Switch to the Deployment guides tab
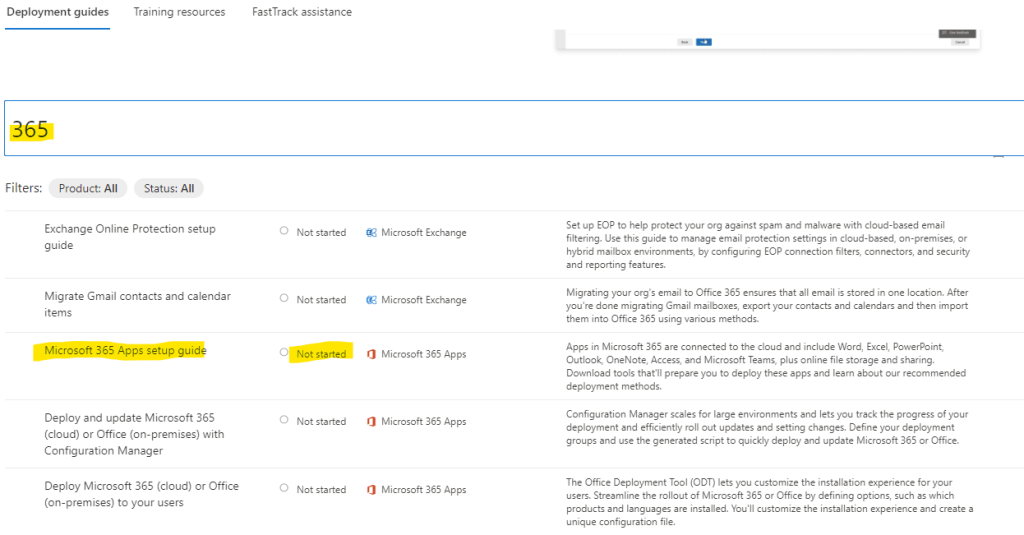The width and height of the screenshot is (1024, 535). [x=57, y=12]
